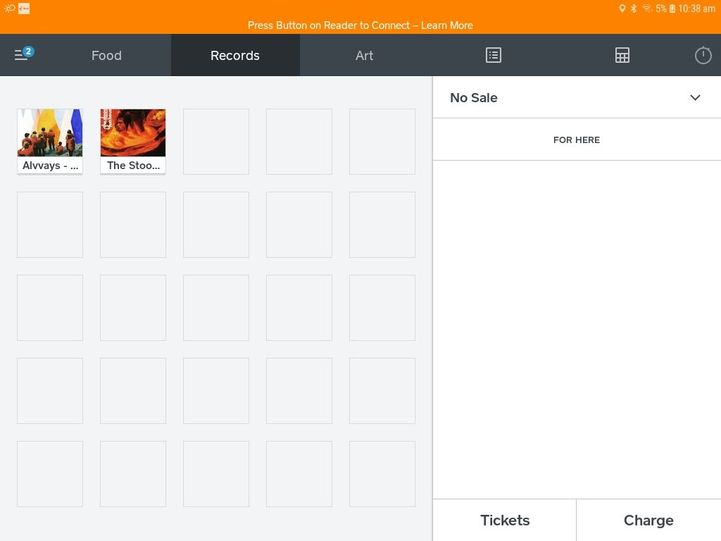Expand the No Sale chevron
Viewport: 721px width, 541px height.
coord(695,98)
